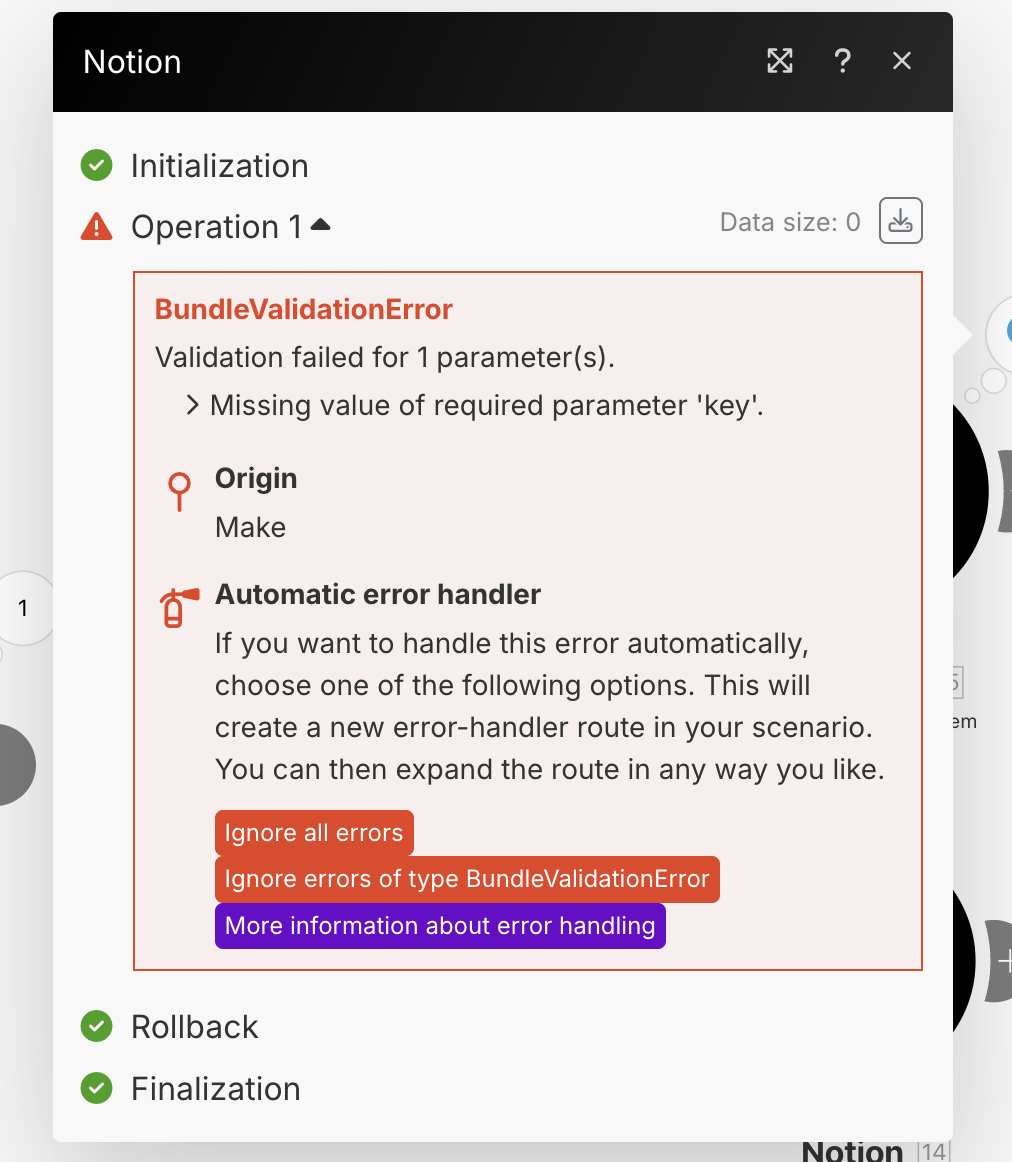Download the Operation 1 output bundle
Screen dimensions: 1012x1162
(x=900, y=221)
